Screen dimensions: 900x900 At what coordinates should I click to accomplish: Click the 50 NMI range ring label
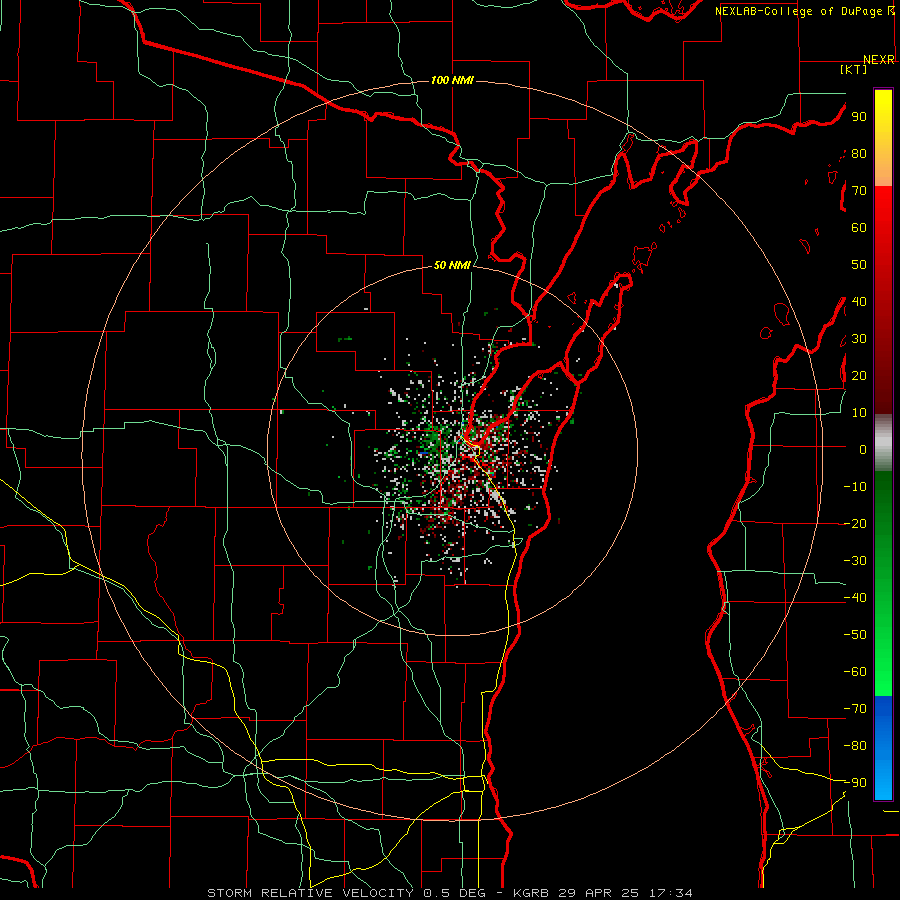pyautogui.click(x=452, y=265)
